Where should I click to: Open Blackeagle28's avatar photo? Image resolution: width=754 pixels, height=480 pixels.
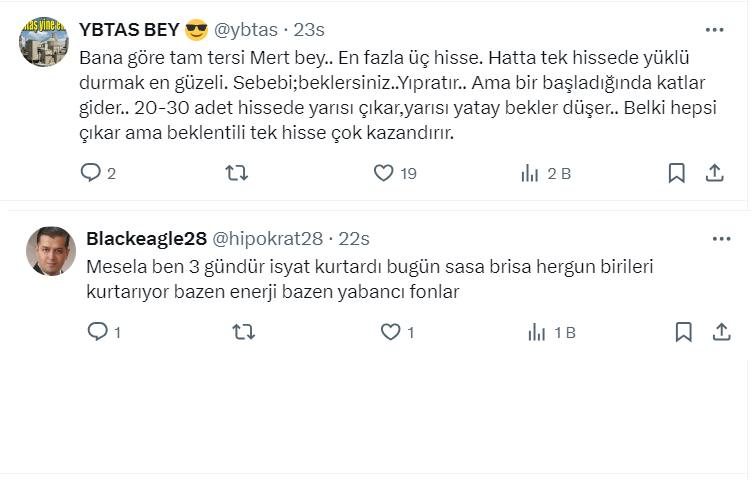pyautogui.click(x=50, y=251)
